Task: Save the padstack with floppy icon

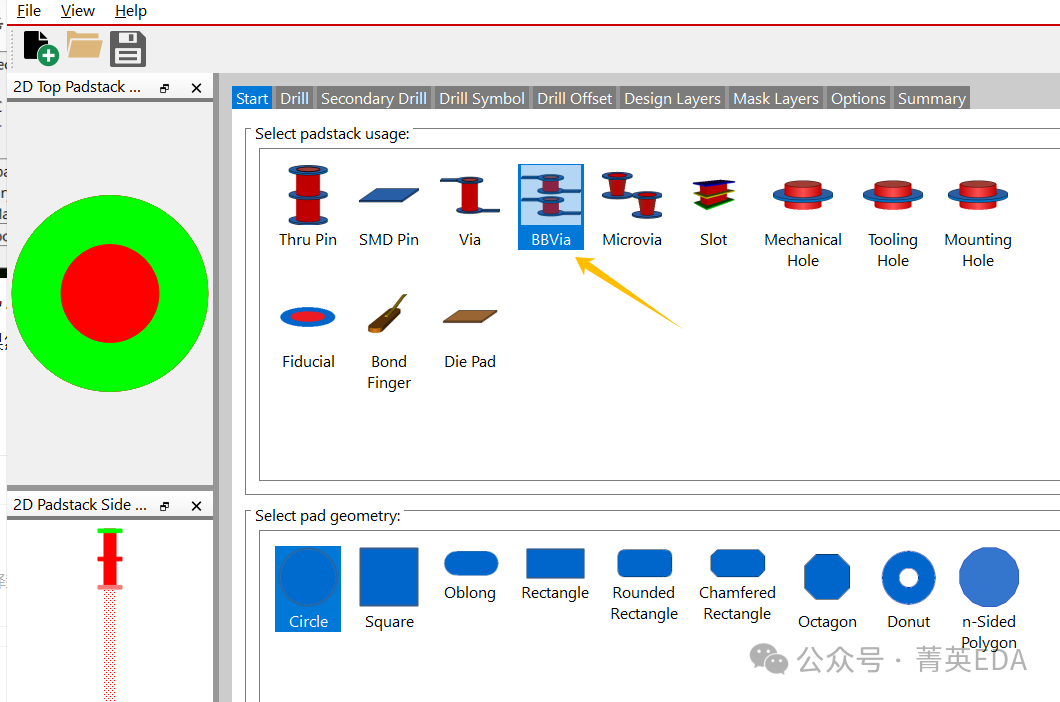Action: tap(128, 49)
